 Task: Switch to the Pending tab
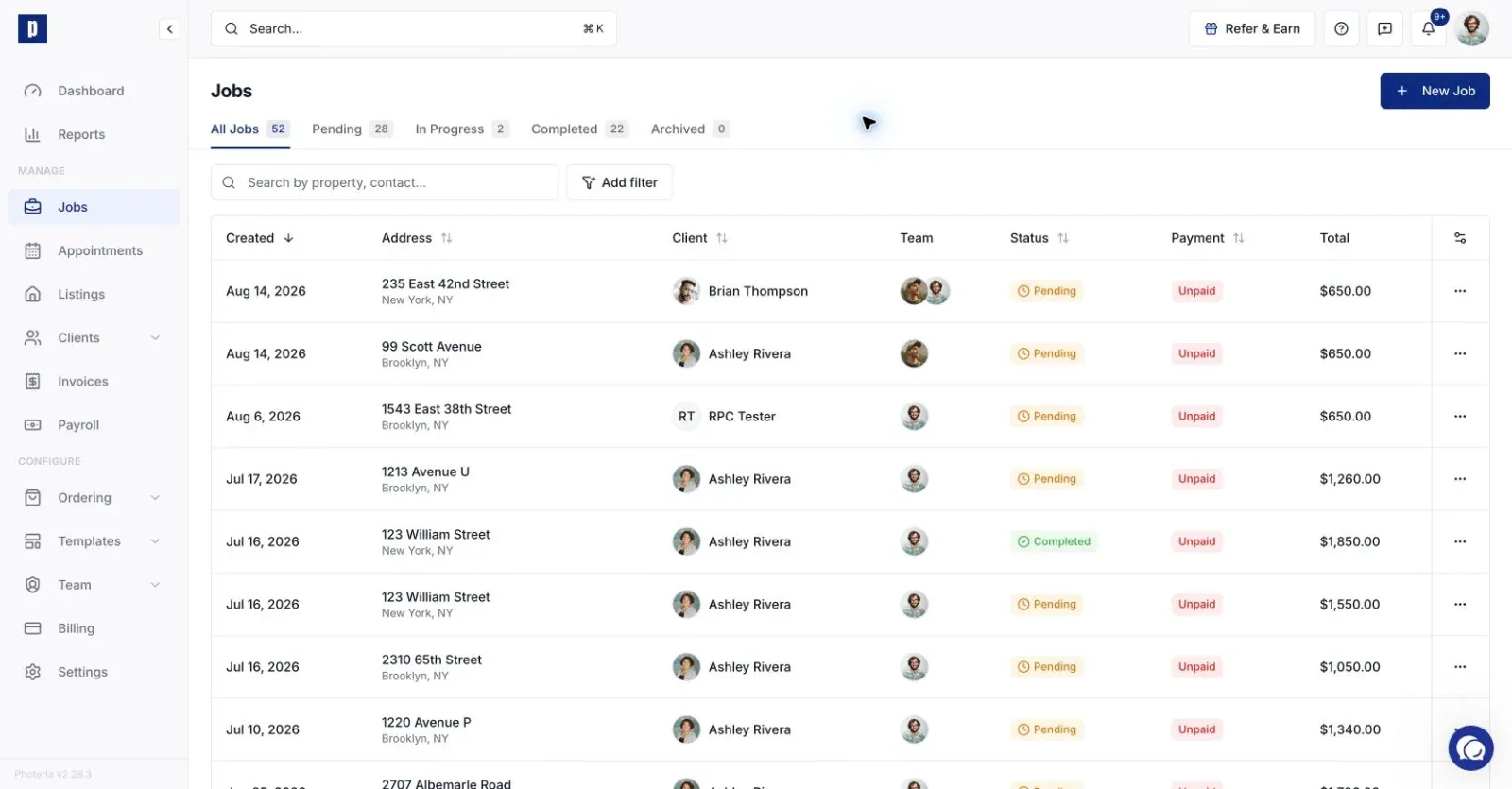[x=352, y=129]
